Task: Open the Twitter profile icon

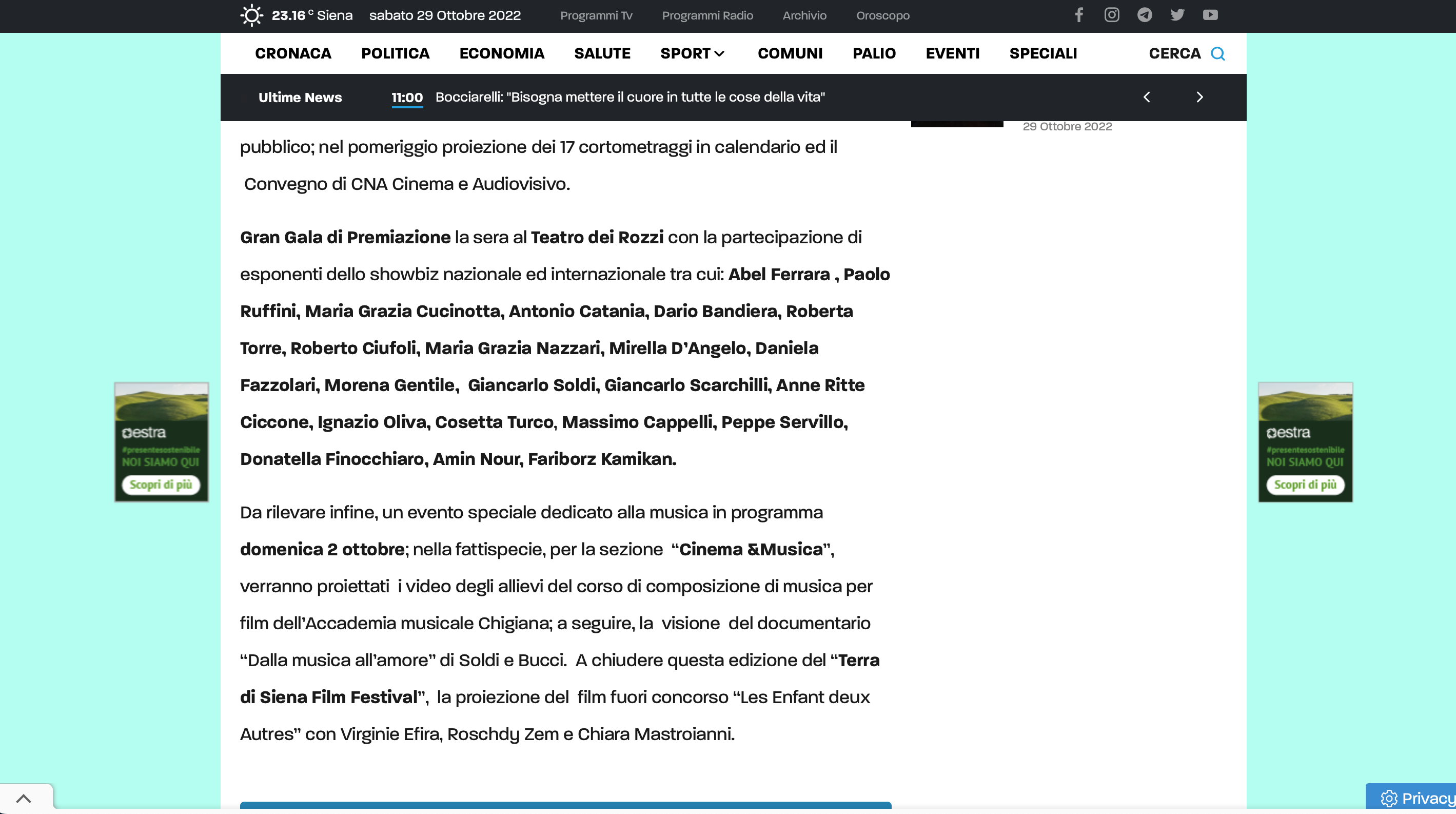Action: pos(1177,15)
